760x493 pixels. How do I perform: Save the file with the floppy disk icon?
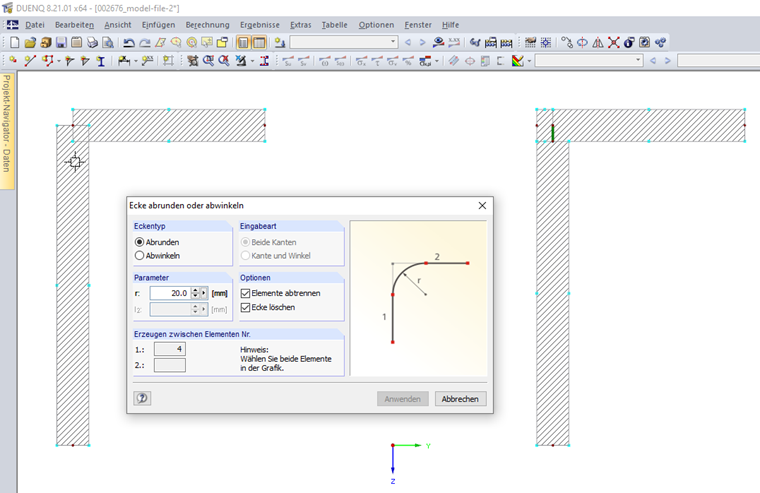click(61, 43)
